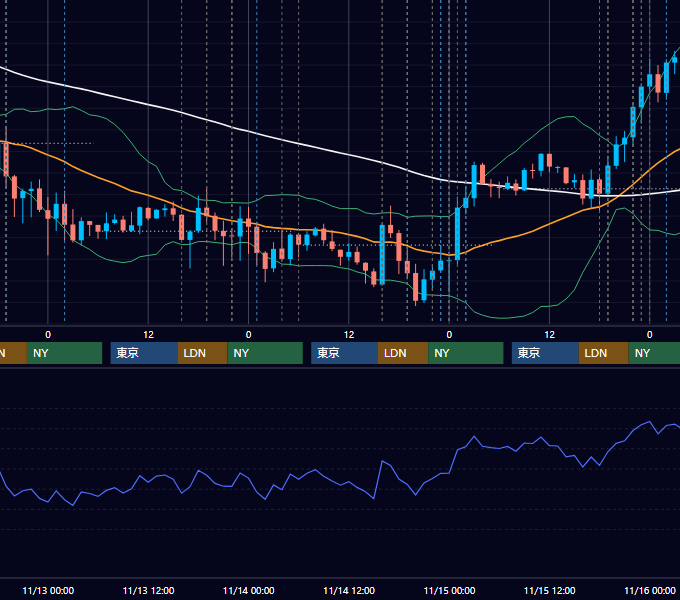Select the 11/14 12:00 time axis label
Image resolution: width=680 pixels, height=600 pixels.
click(349, 590)
